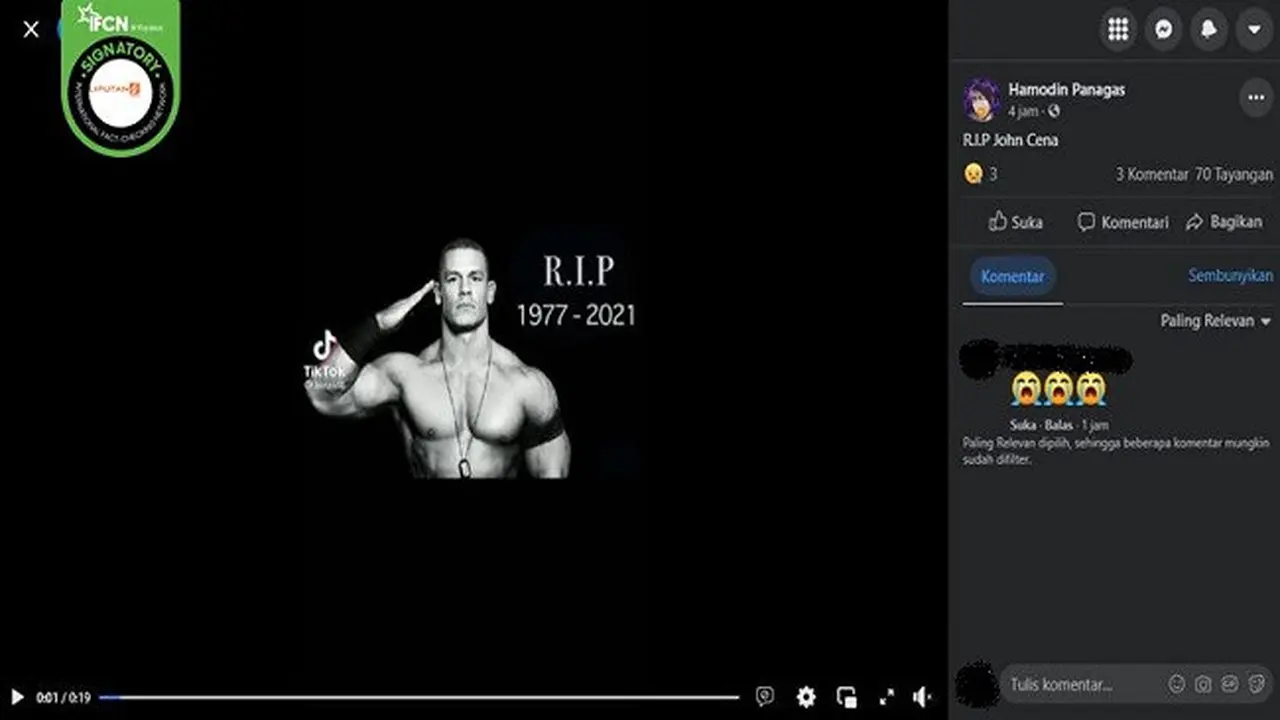The width and height of the screenshot is (1280, 720).
Task: Mute the video with the volume icon
Action: (x=921, y=696)
